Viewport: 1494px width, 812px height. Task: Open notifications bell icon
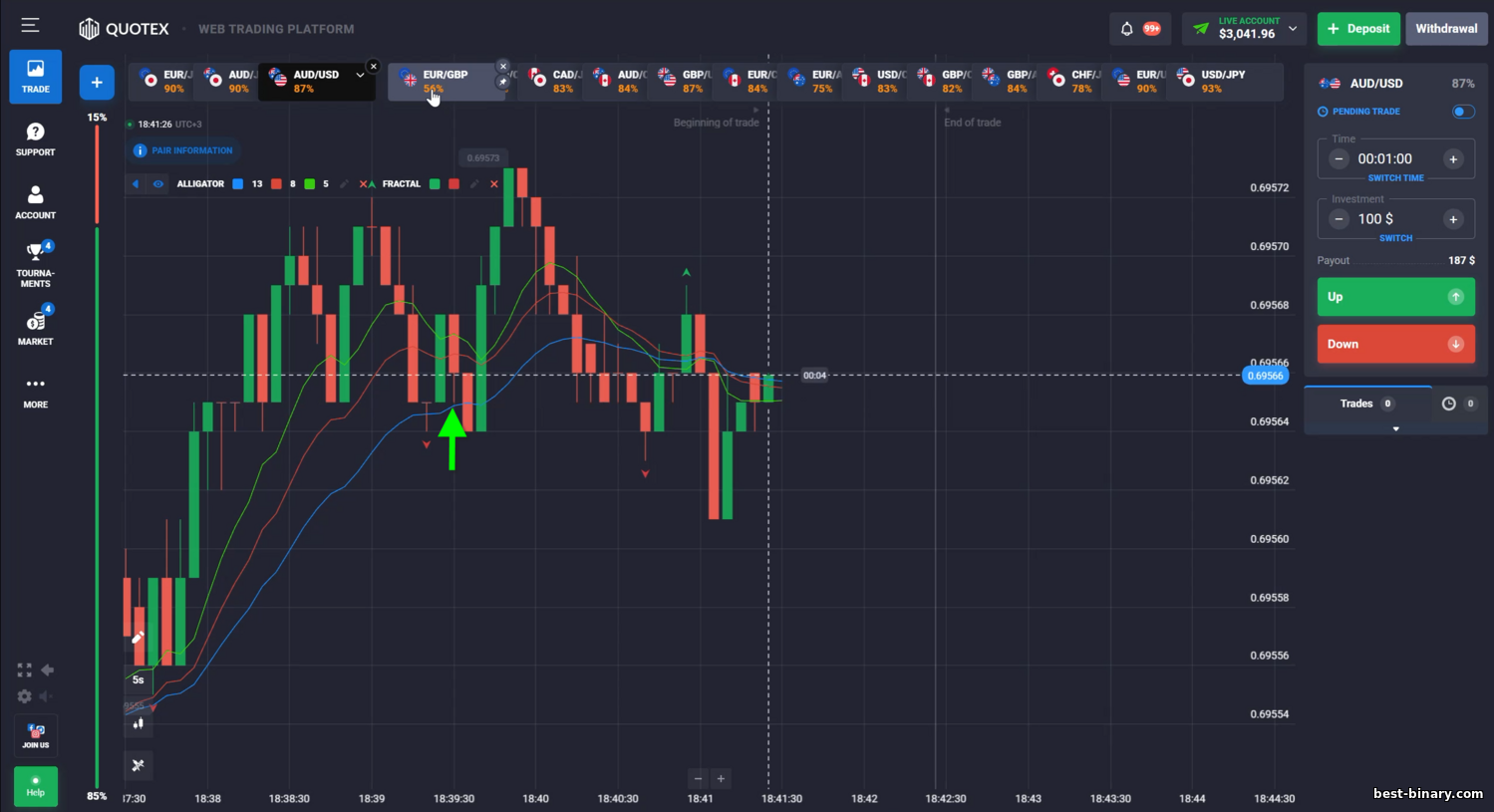coord(1127,29)
